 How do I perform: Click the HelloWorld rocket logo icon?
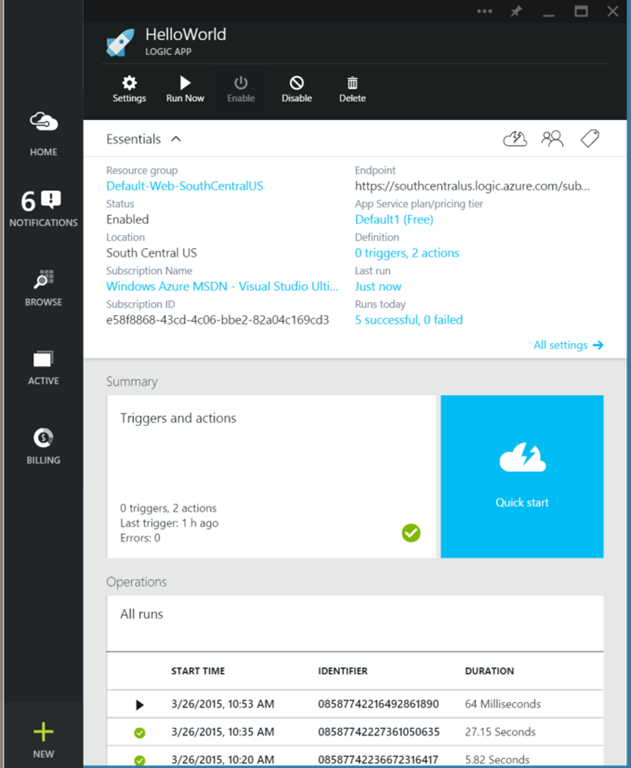click(x=120, y=43)
